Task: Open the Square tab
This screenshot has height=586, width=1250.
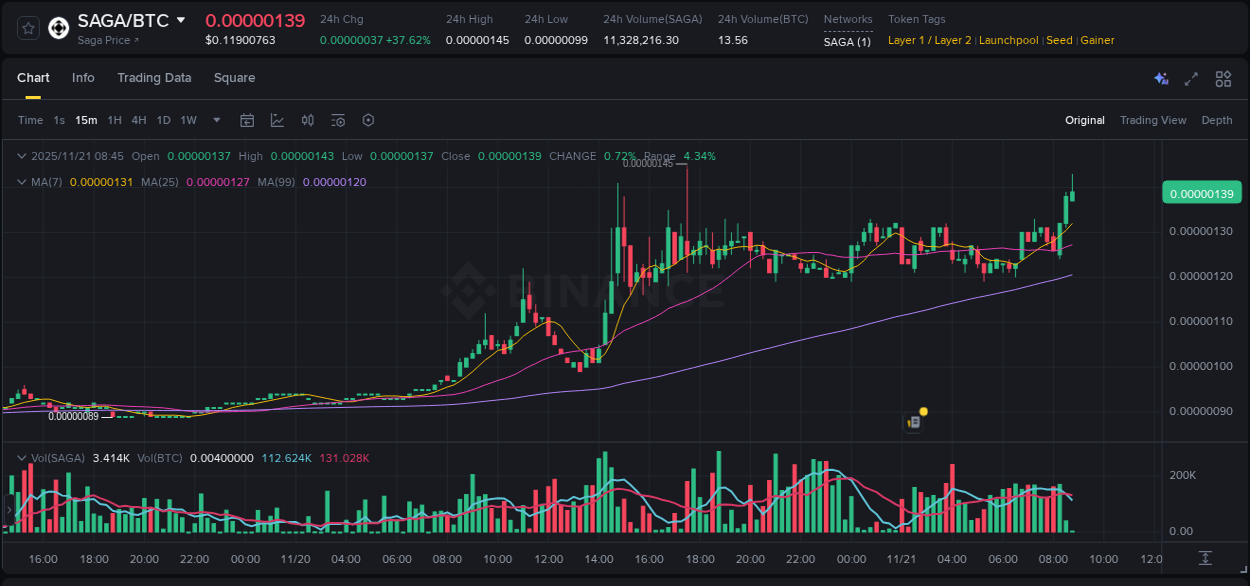Action: pos(234,78)
